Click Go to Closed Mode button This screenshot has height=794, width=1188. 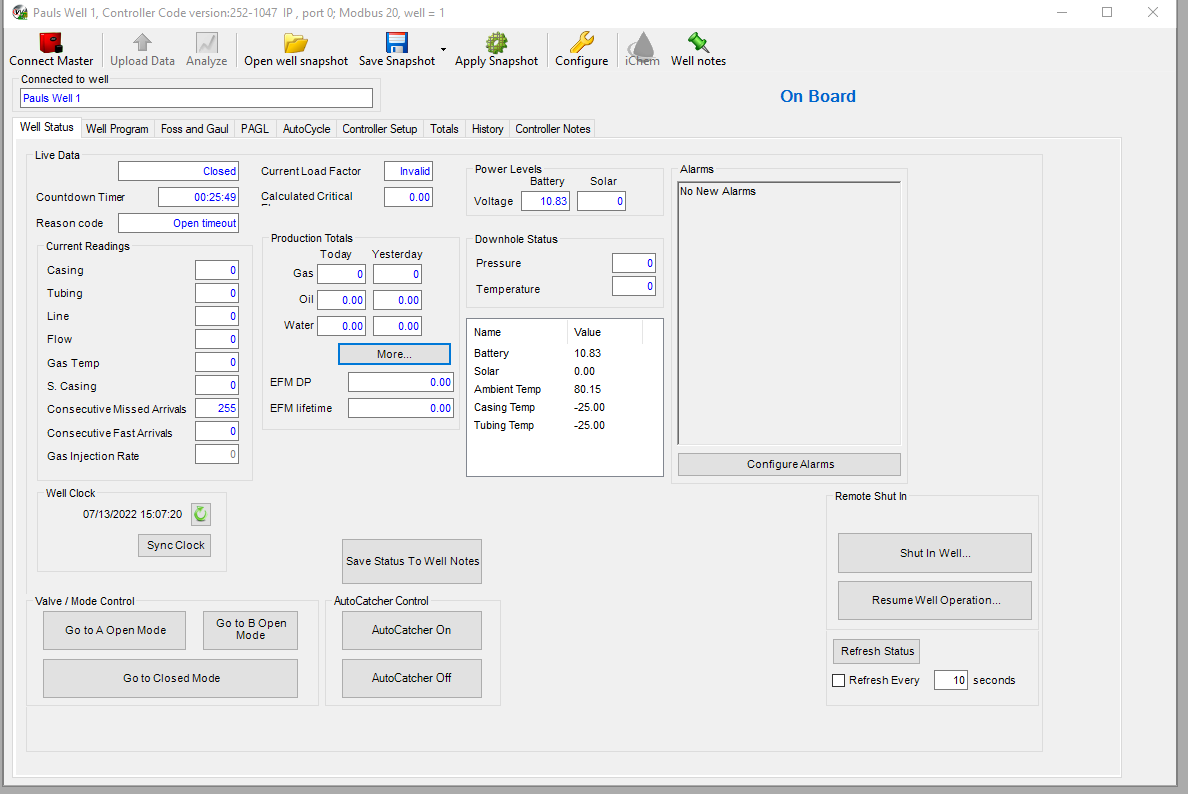[170, 678]
